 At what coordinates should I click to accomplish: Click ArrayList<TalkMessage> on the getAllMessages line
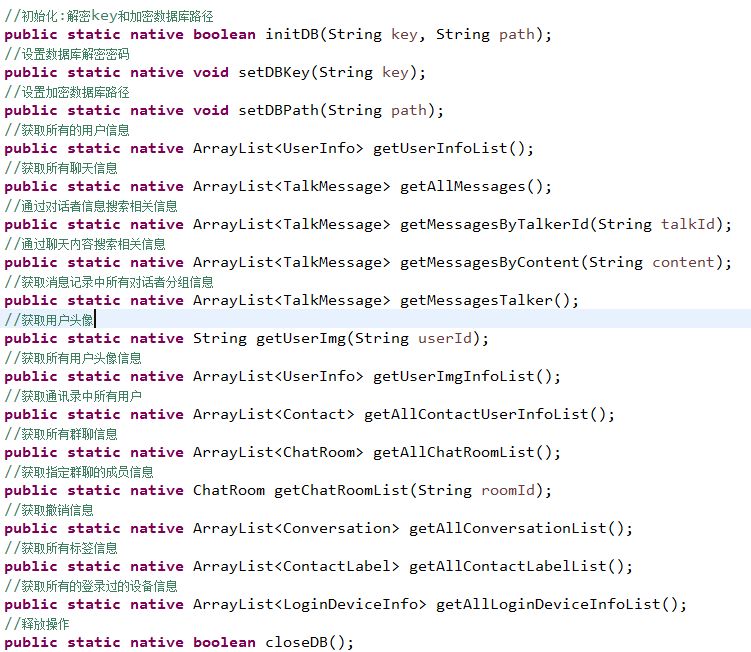pyautogui.click(x=292, y=187)
